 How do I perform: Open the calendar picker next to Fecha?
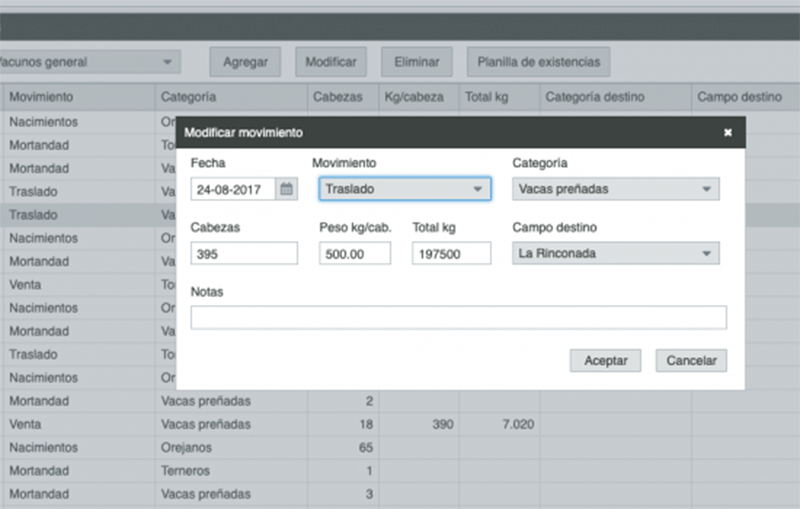tap(286, 189)
